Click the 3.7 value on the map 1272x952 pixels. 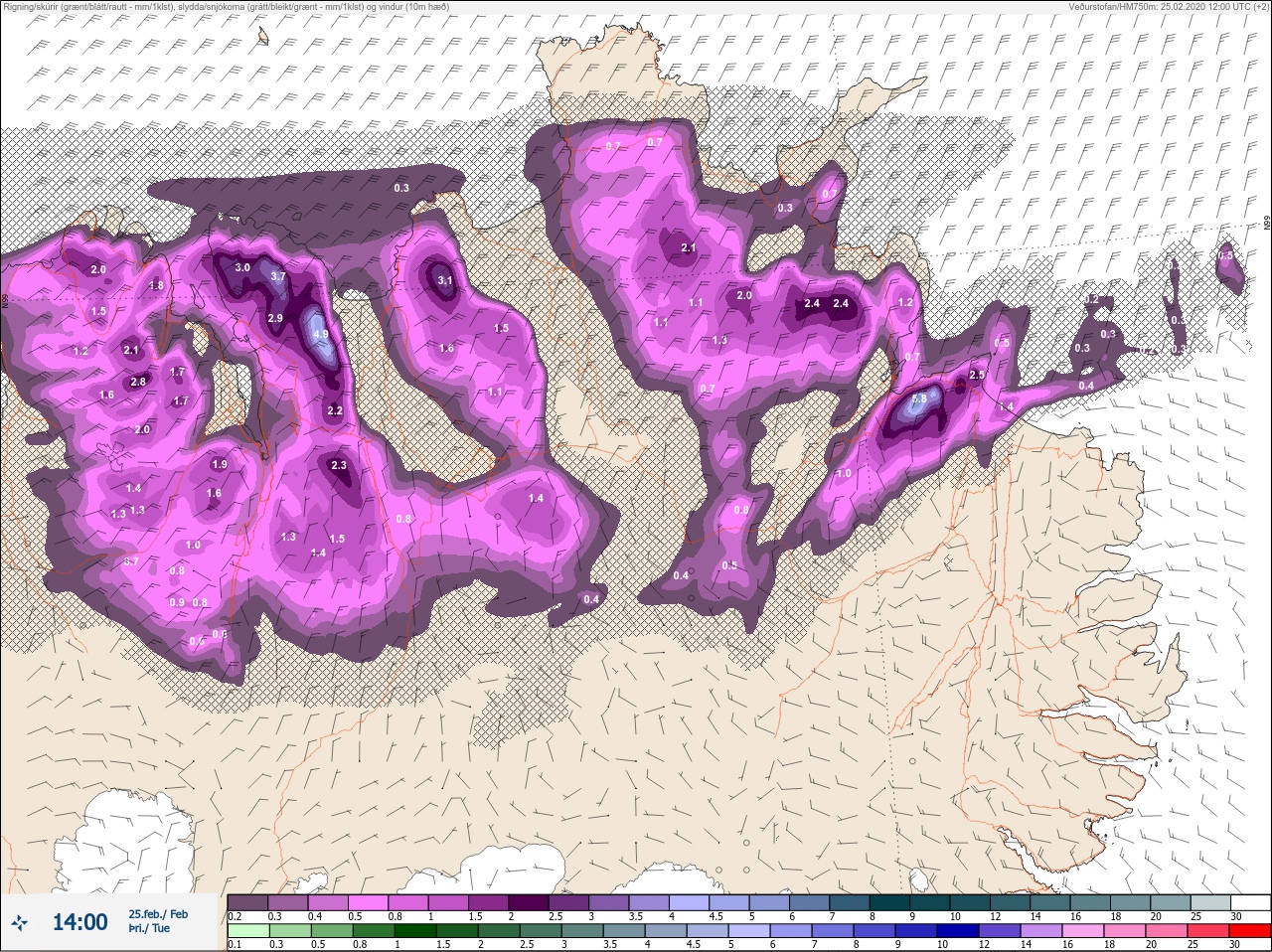[278, 276]
